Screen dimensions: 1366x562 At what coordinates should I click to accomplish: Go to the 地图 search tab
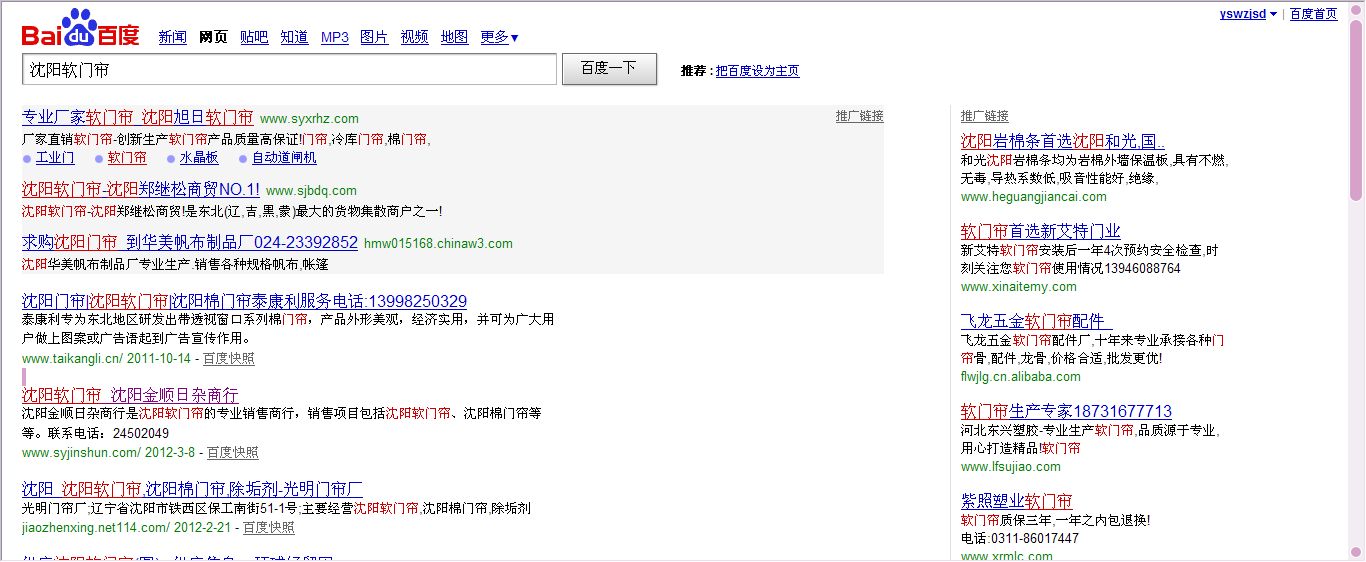tap(454, 38)
